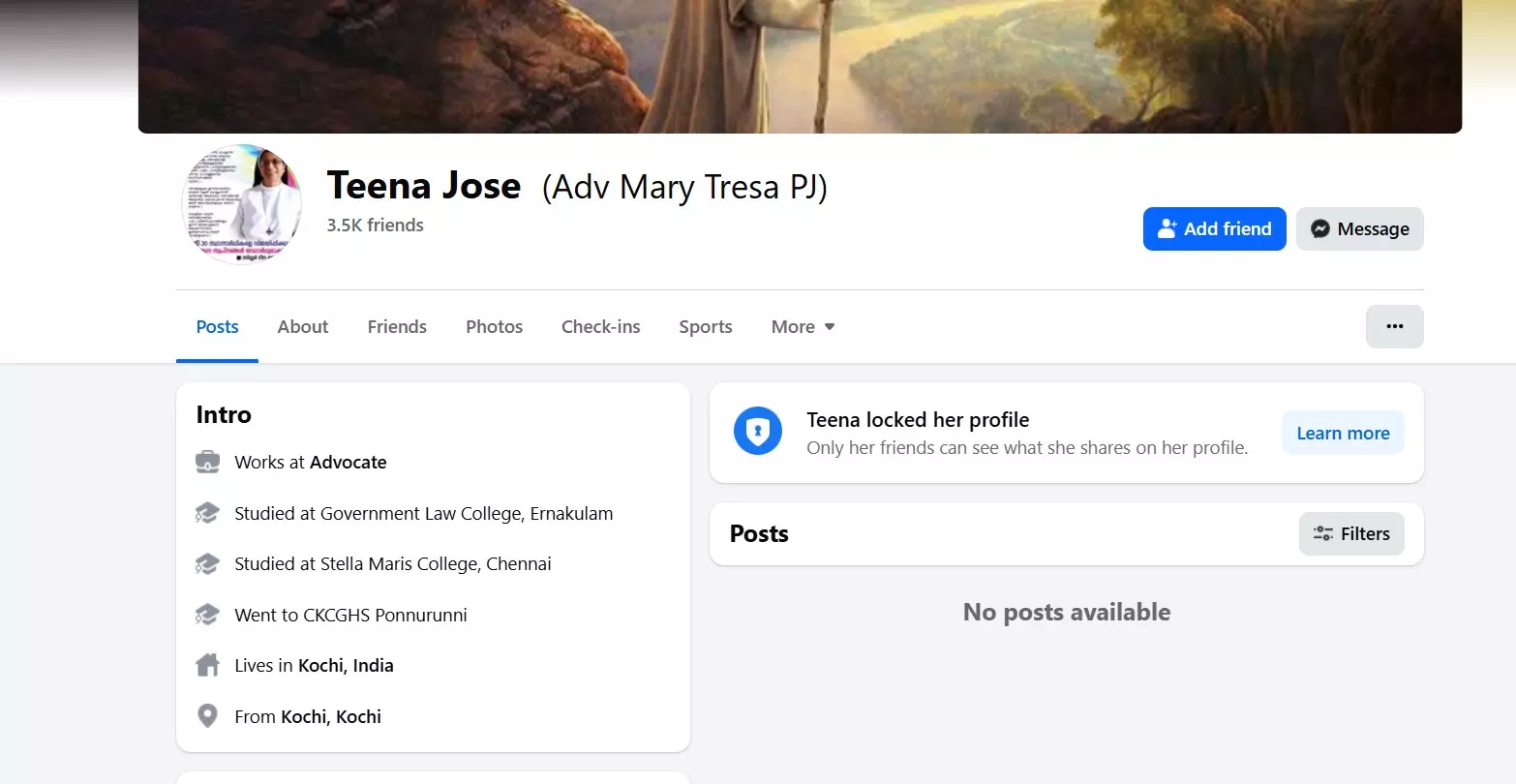
Task: Switch to the About tab
Action: point(303,327)
